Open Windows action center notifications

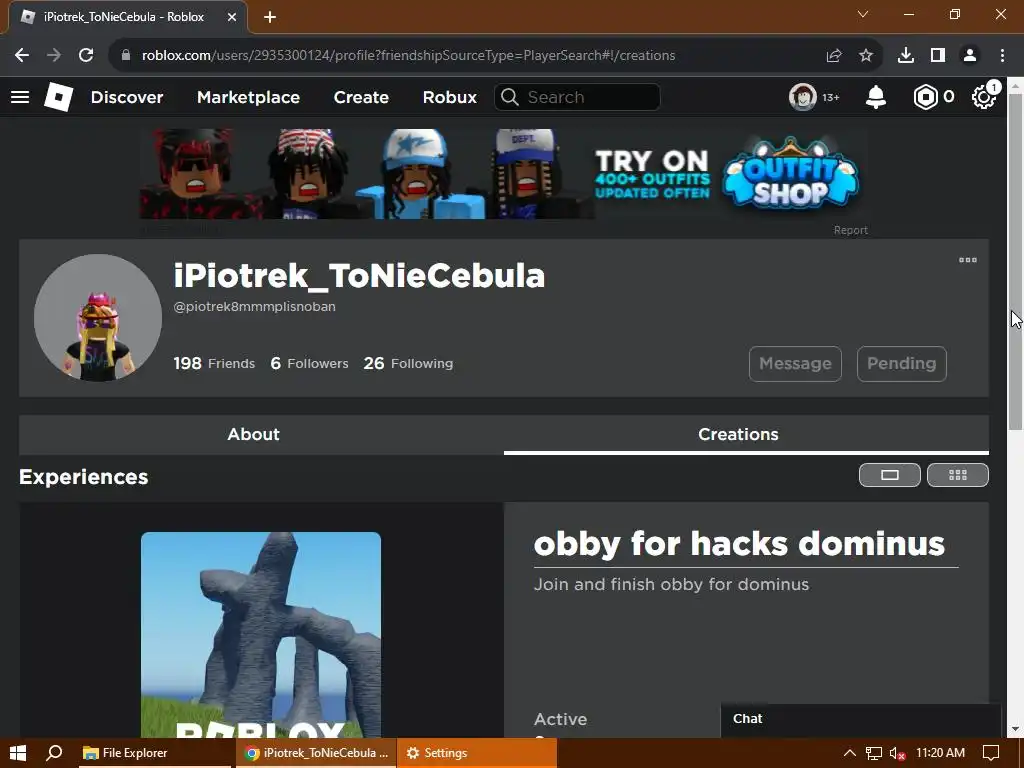(991, 753)
